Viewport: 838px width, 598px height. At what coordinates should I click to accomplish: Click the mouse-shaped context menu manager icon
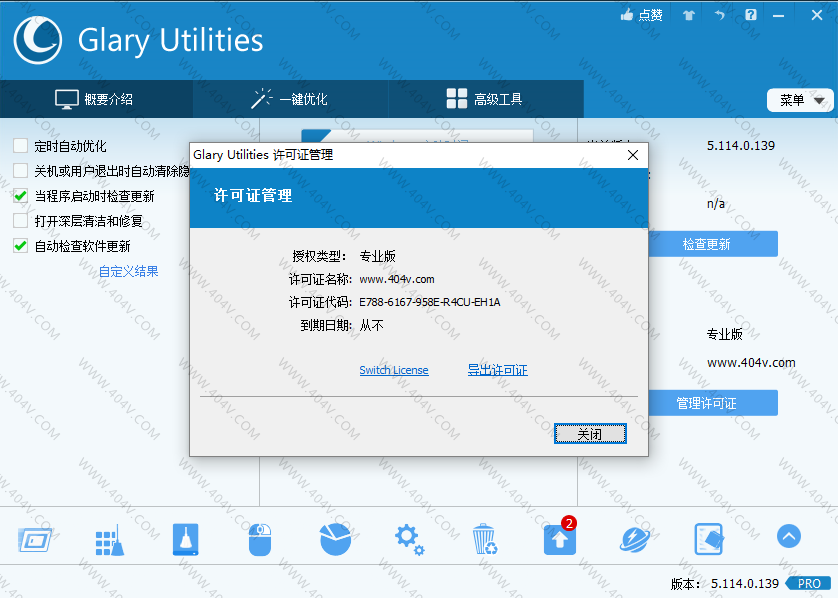260,539
